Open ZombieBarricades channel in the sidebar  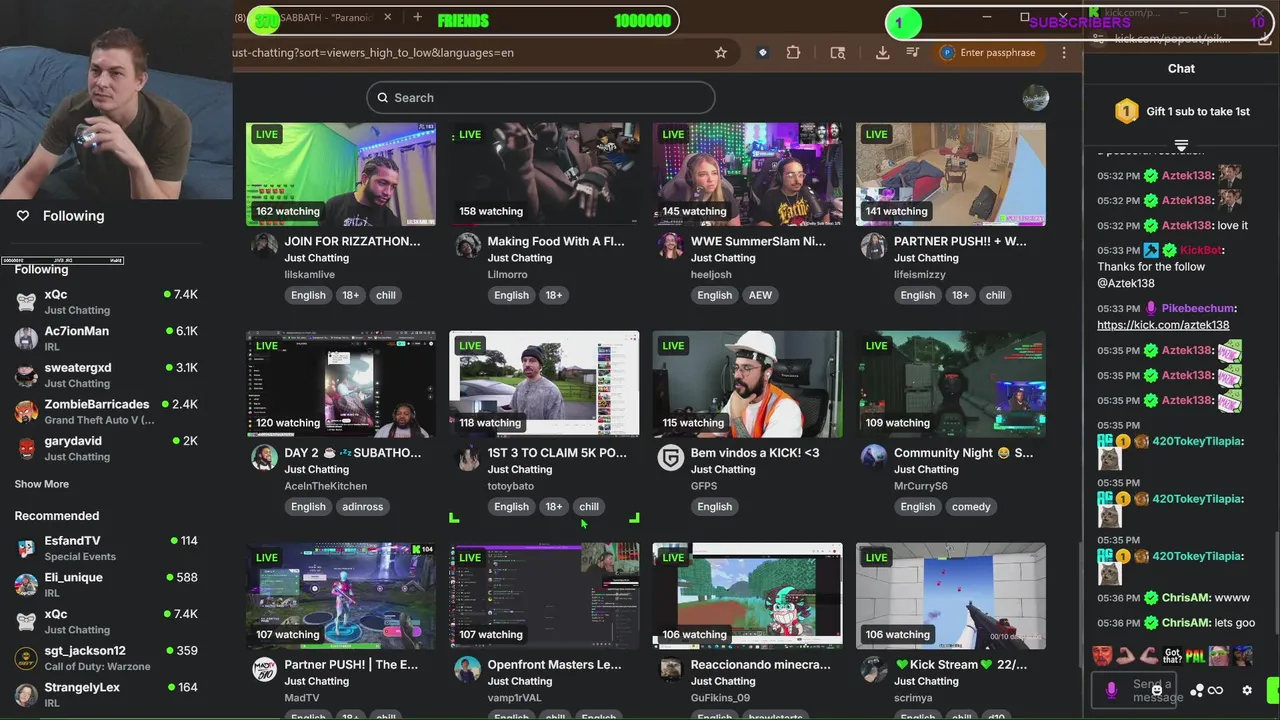pos(106,411)
